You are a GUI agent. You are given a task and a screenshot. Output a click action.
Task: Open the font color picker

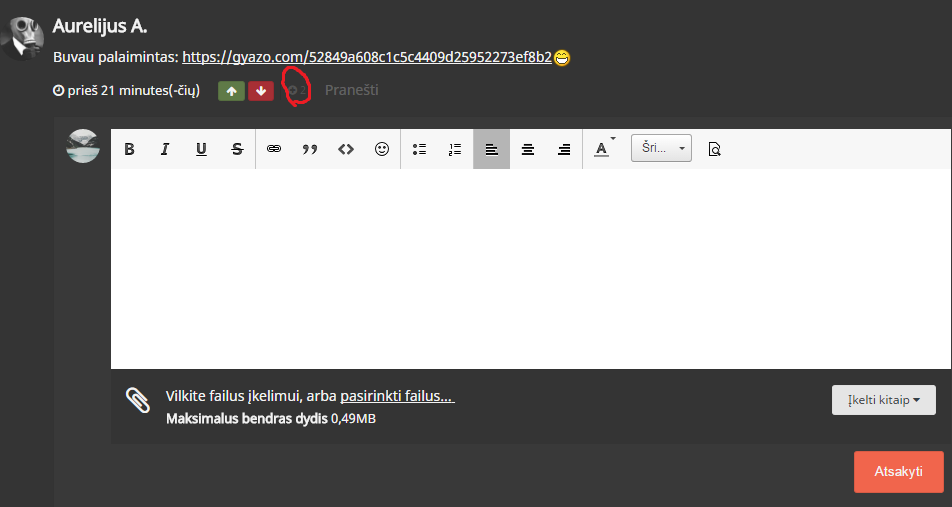pyautogui.click(x=604, y=148)
